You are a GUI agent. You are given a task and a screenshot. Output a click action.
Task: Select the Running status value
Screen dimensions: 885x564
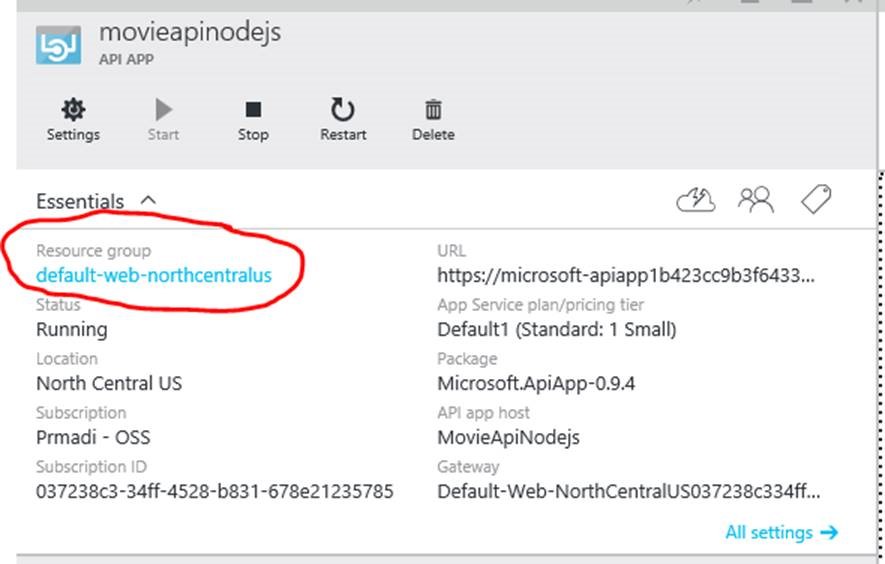(x=72, y=329)
